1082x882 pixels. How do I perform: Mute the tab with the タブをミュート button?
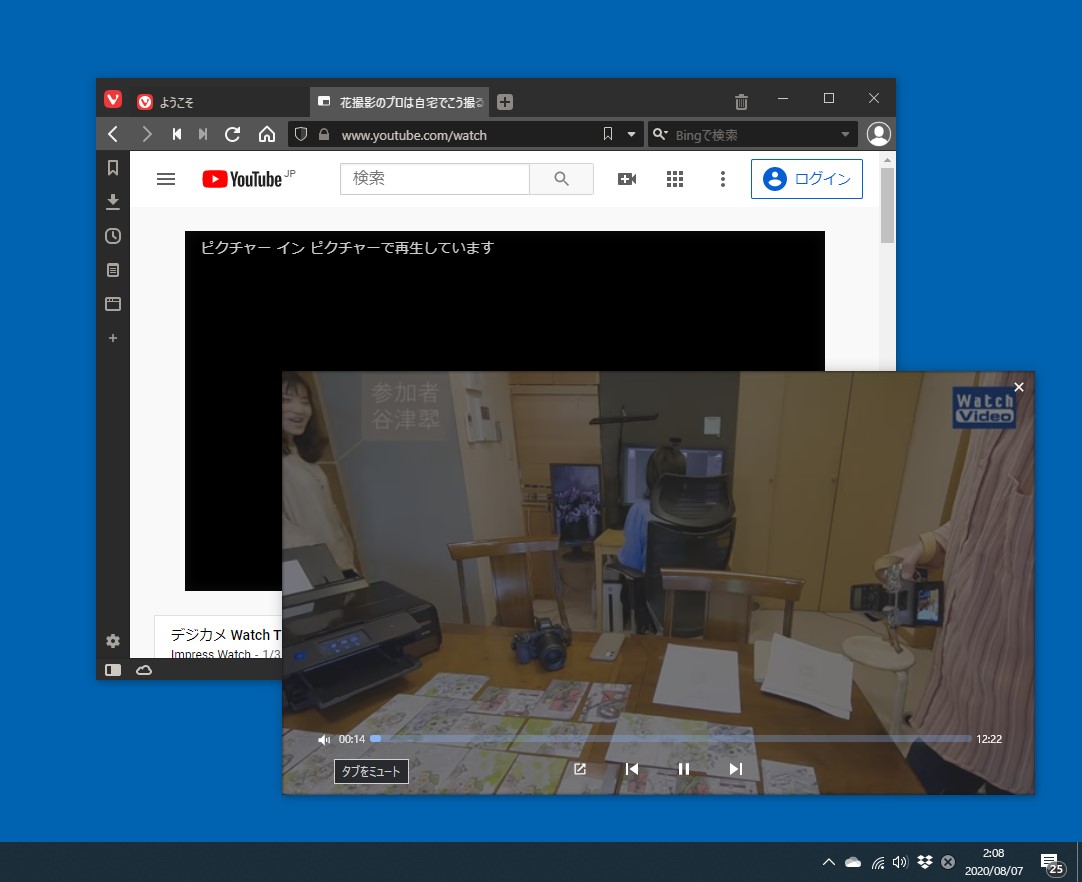(371, 771)
